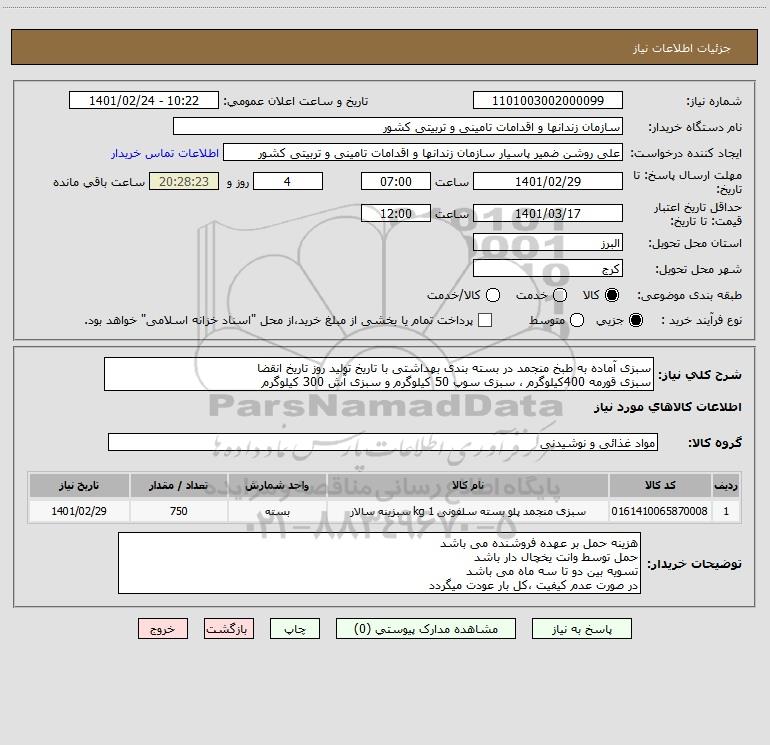The image size is (770, 745).
Task: Click the تعداد / مقدار column header
Action: pyautogui.click(x=178, y=485)
